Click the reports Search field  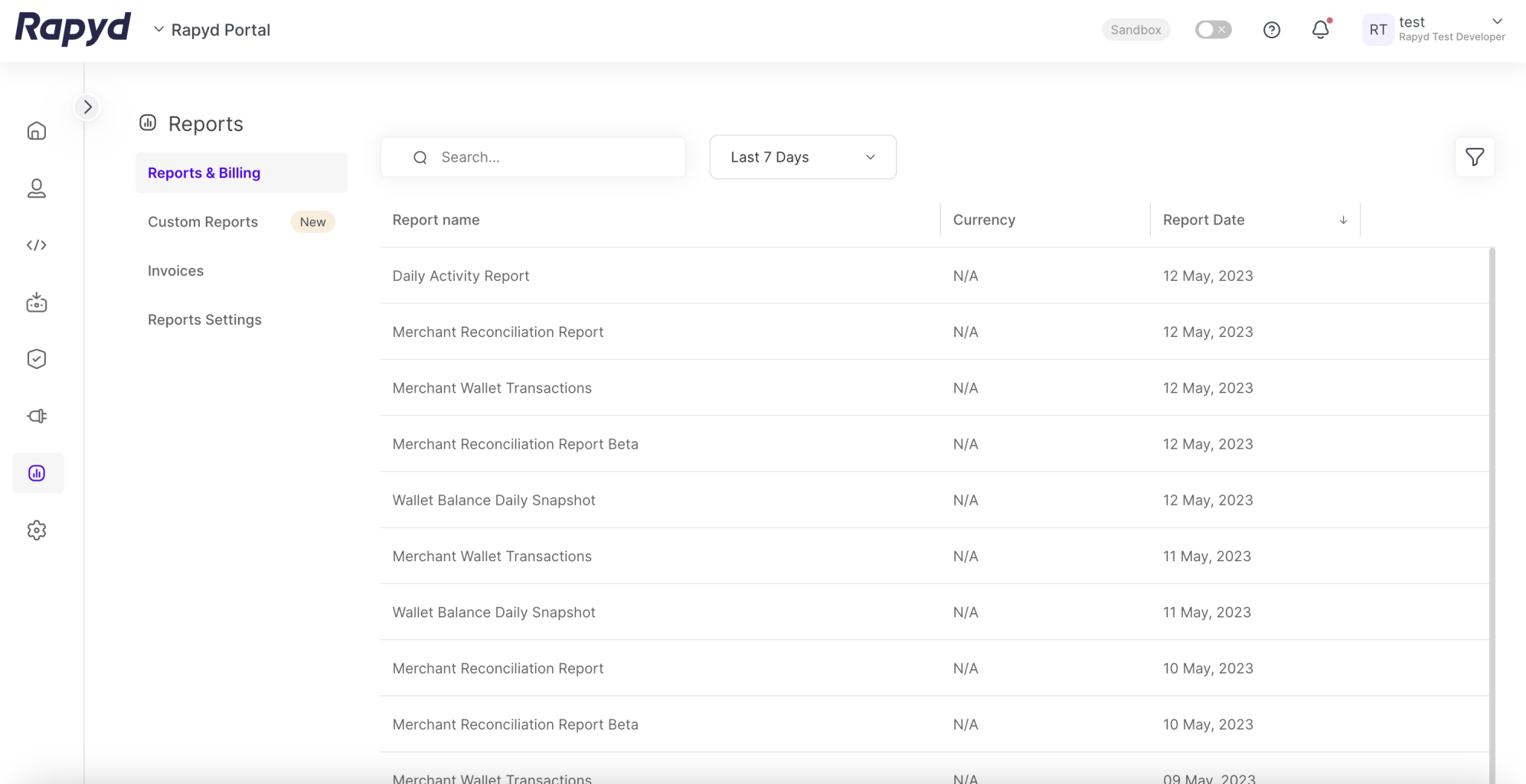(x=547, y=157)
